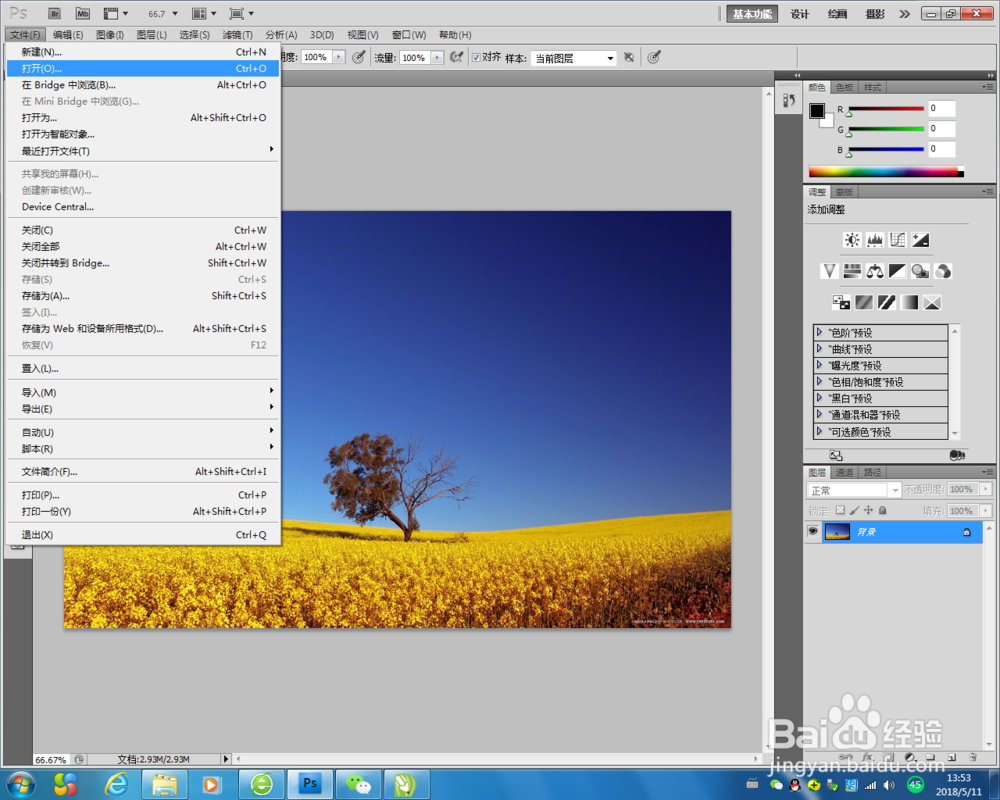
Task: Click the foreground color swatch in the color panel
Action: click(817, 110)
